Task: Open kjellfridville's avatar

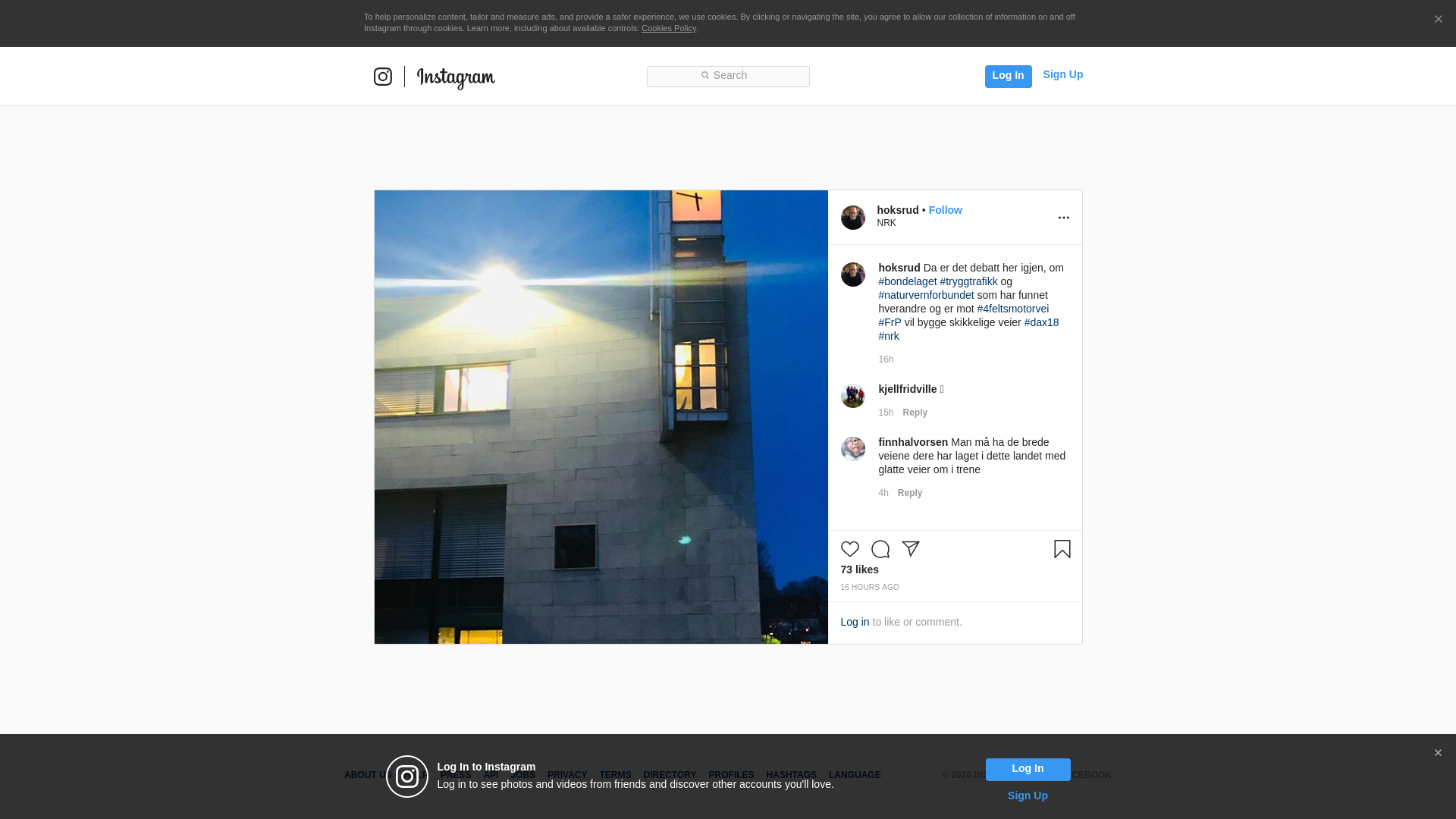Action: [x=852, y=396]
